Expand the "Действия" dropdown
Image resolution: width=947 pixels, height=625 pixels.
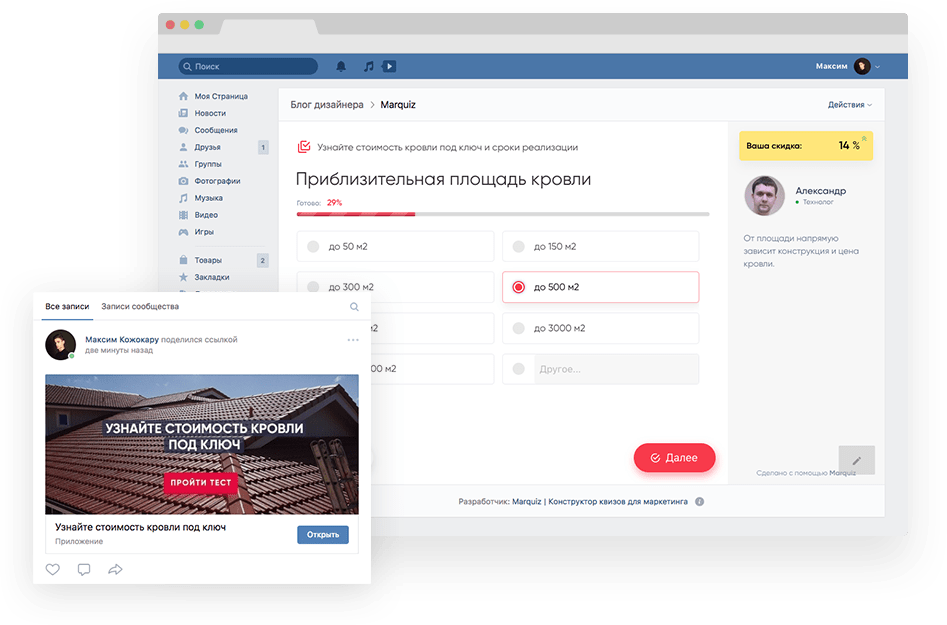tap(849, 105)
